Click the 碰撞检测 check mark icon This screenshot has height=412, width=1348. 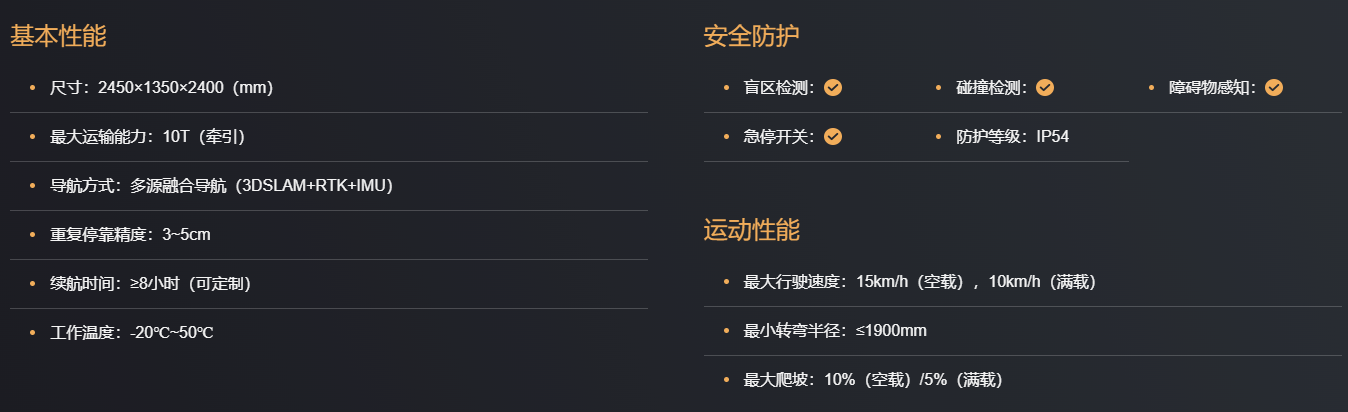pos(1045,88)
